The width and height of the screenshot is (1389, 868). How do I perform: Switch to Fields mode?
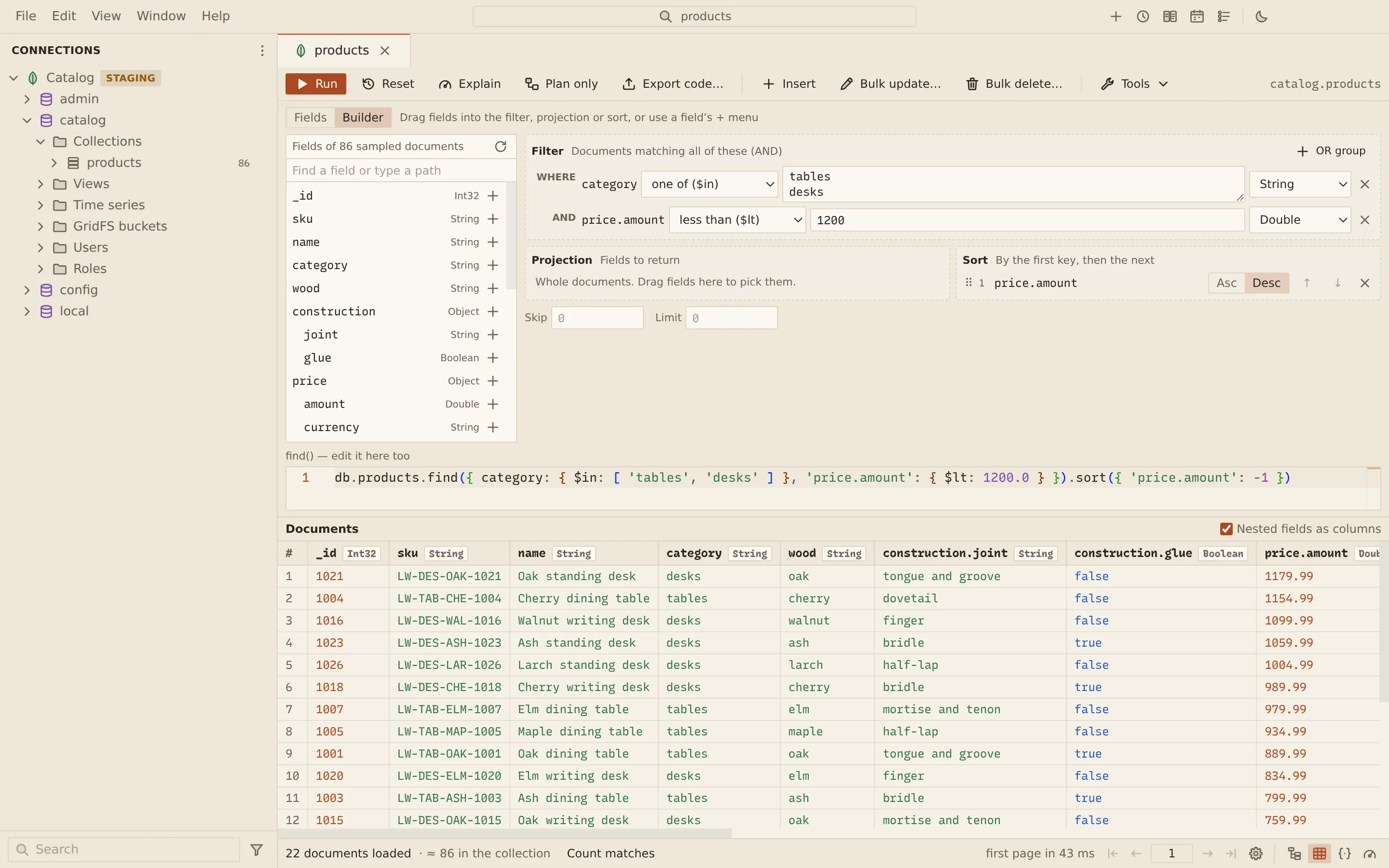311,118
